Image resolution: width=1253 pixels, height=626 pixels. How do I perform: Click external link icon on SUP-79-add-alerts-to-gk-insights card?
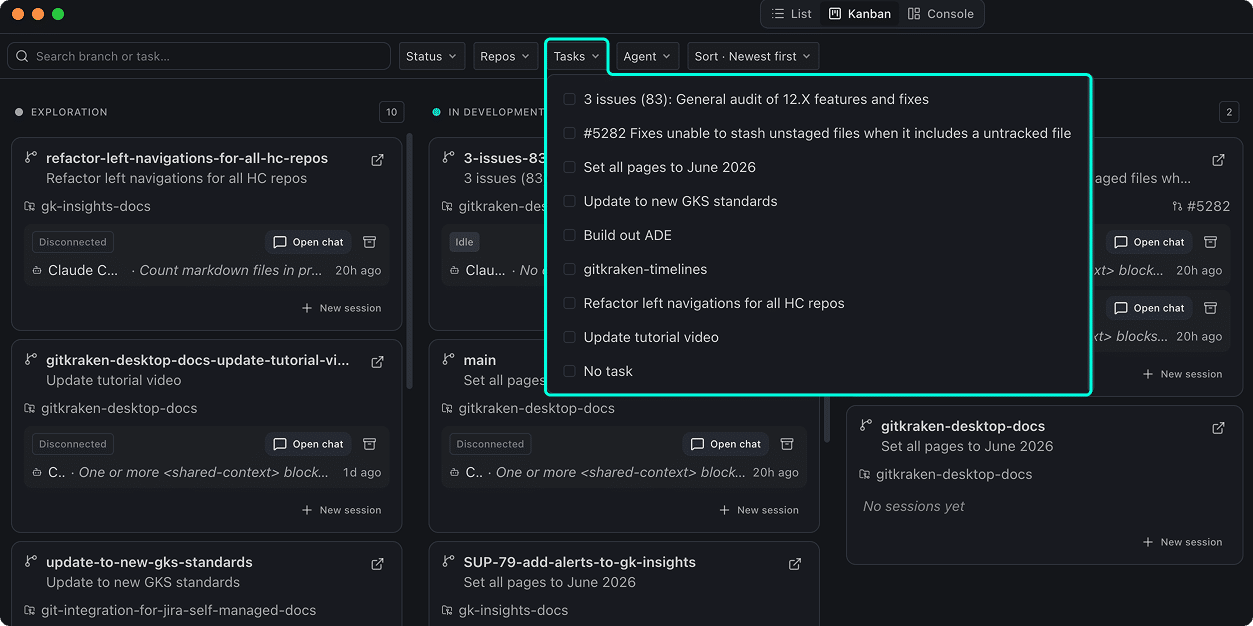point(795,564)
